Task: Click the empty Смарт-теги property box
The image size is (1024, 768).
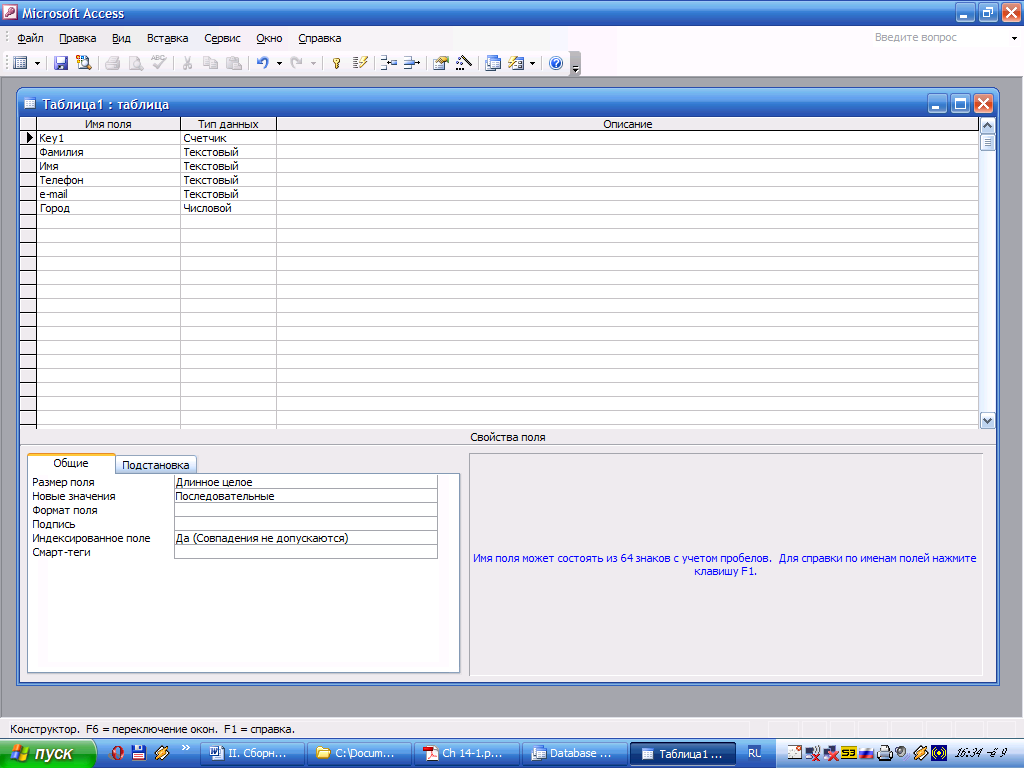Action: point(306,552)
